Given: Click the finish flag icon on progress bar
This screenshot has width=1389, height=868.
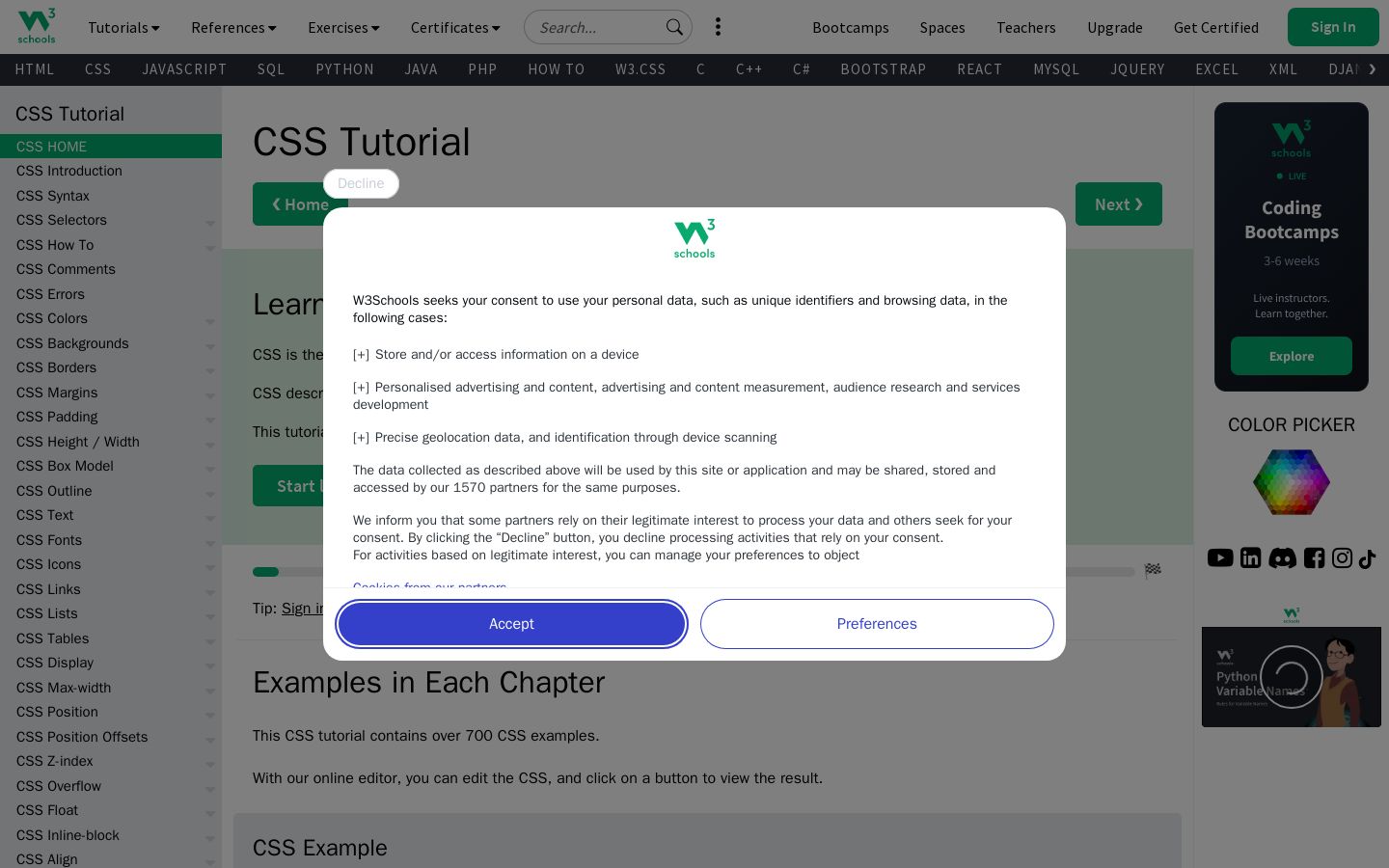Looking at the screenshot, I should tap(1153, 571).
